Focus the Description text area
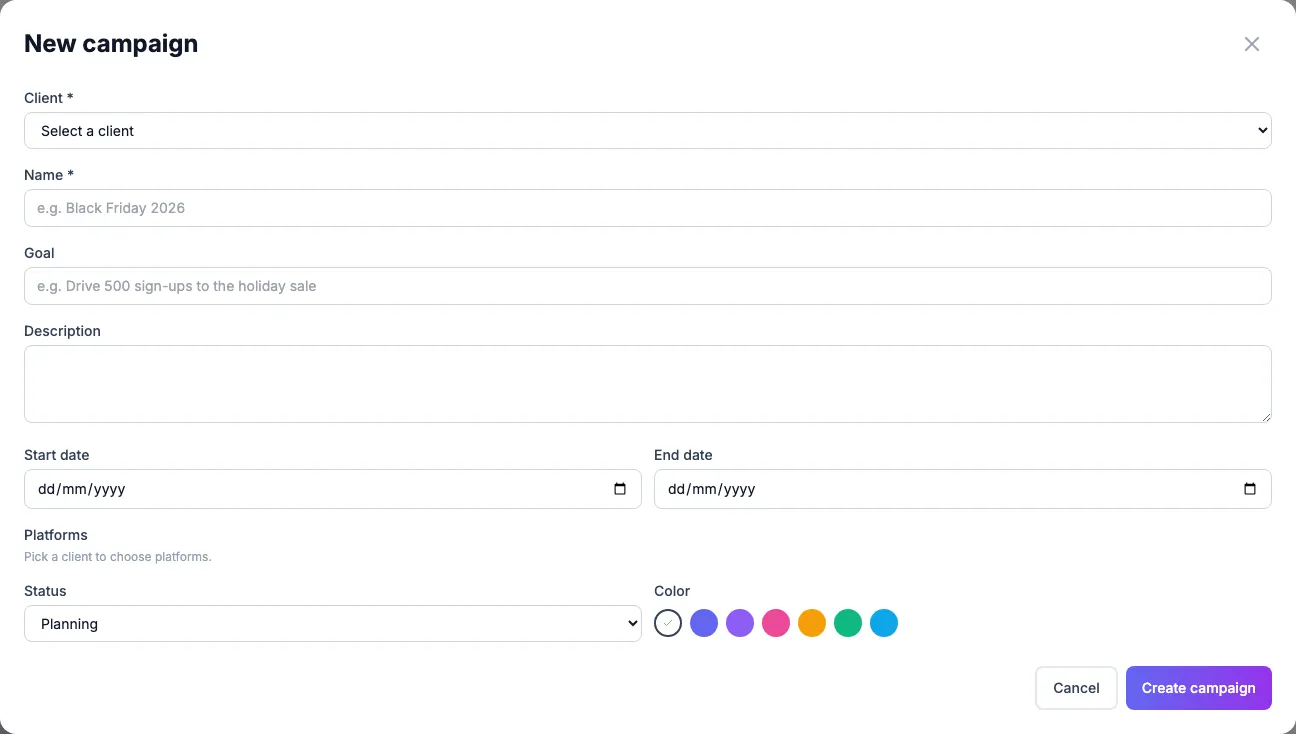This screenshot has width=1296, height=734. [x=648, y=384]
